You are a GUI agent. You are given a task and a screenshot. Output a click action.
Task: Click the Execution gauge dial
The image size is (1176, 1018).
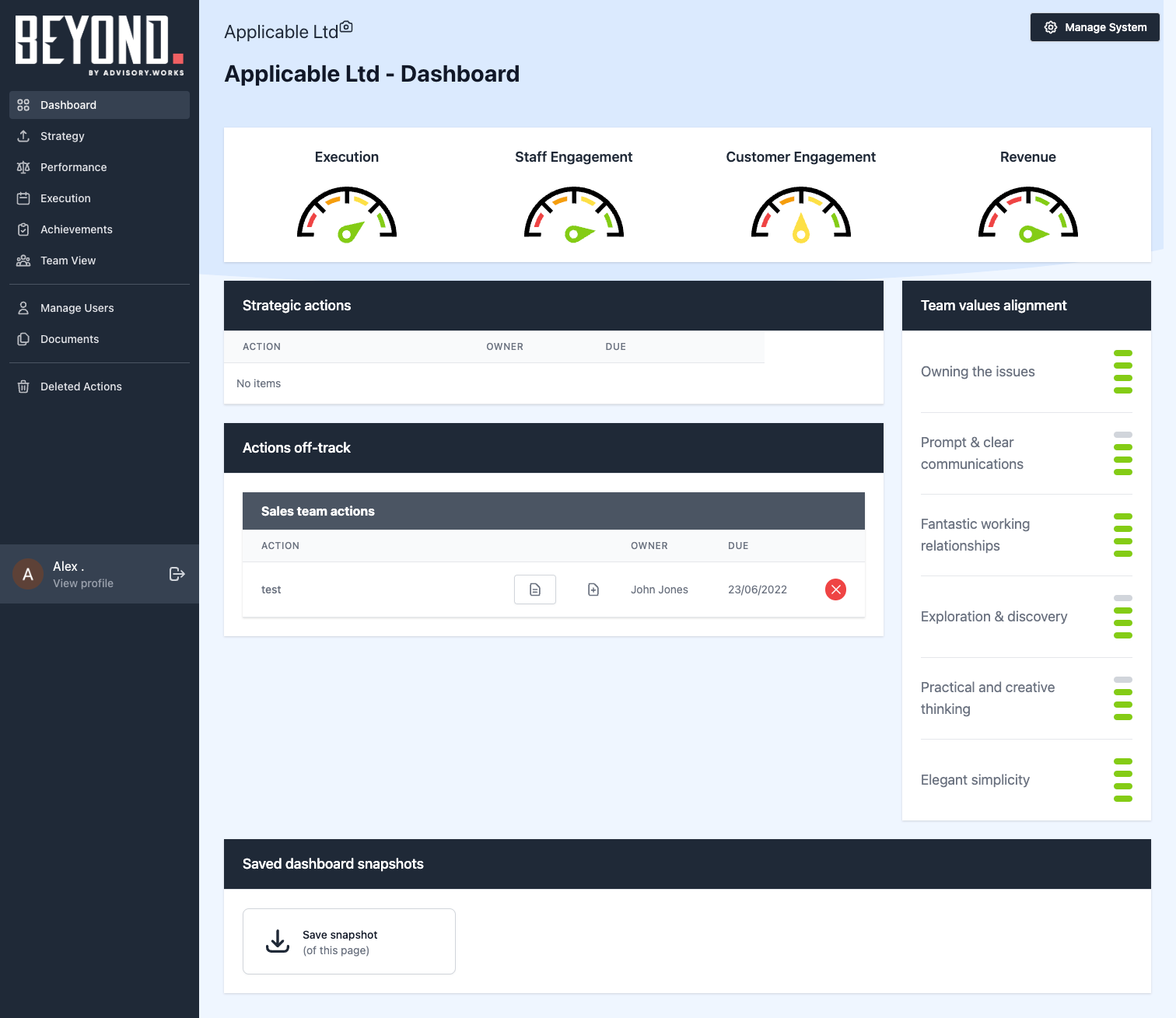tap(347, 215)
